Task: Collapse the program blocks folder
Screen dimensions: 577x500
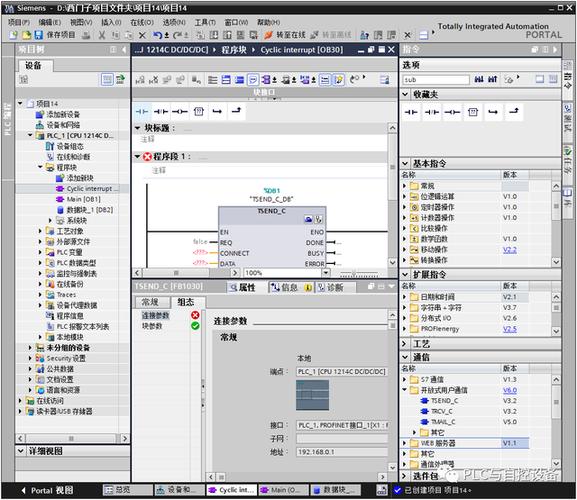Action: pyautogui.click(x=40, y=167)
